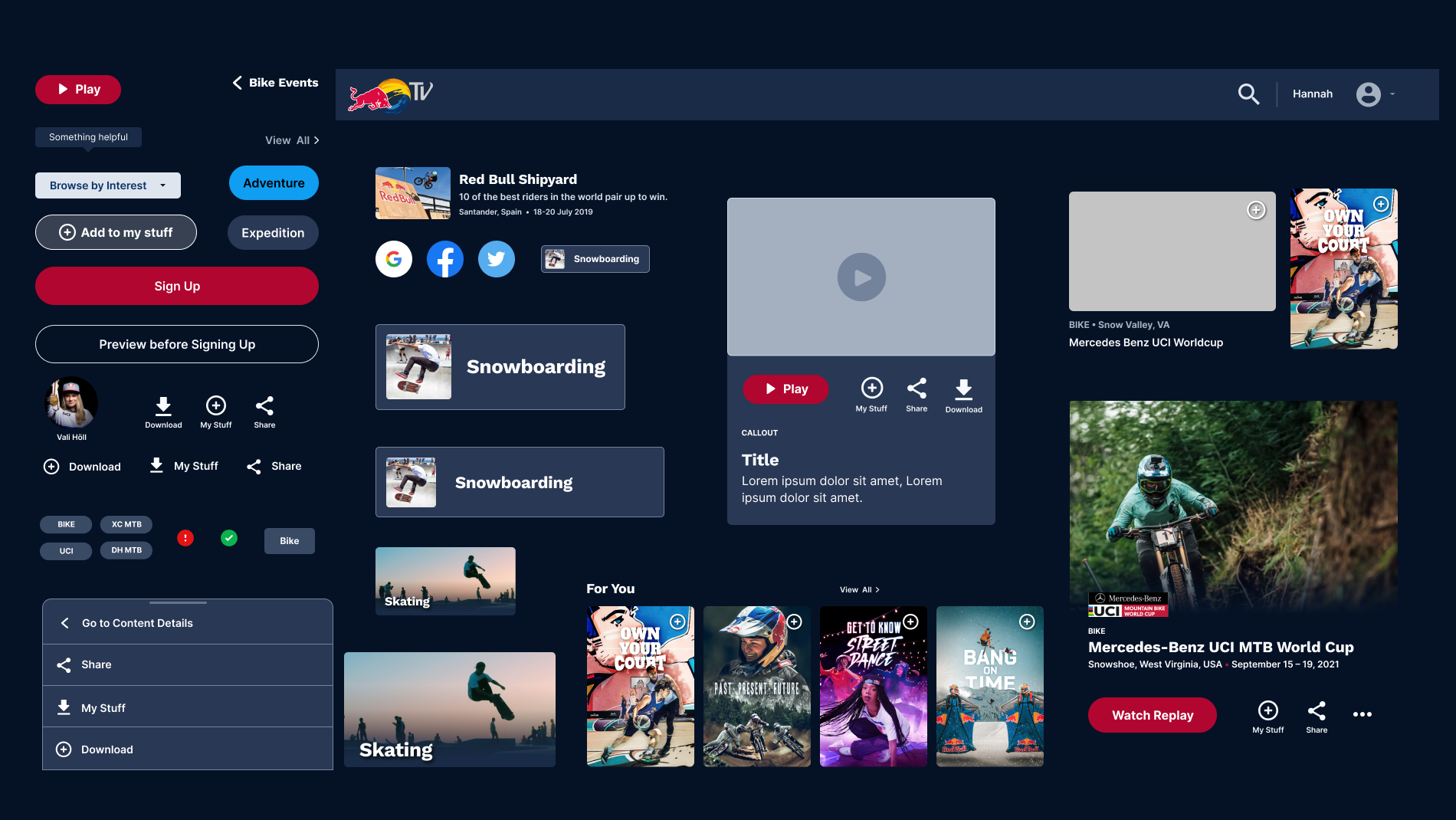Open the small Skating thumbnail
The height and width of the screenshot is (820, 1456).
[445, 581]
